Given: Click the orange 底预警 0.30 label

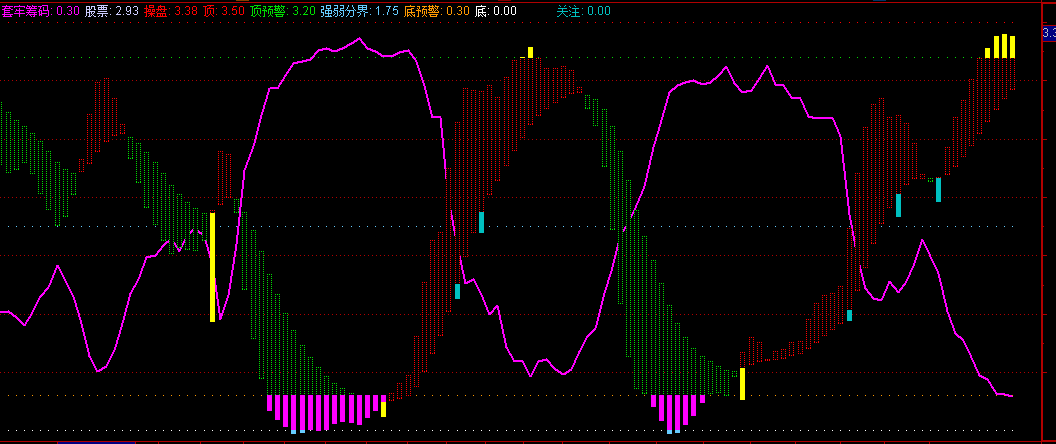Looking at the screenshot, I should pyautogui.click(x=437, y=11).
